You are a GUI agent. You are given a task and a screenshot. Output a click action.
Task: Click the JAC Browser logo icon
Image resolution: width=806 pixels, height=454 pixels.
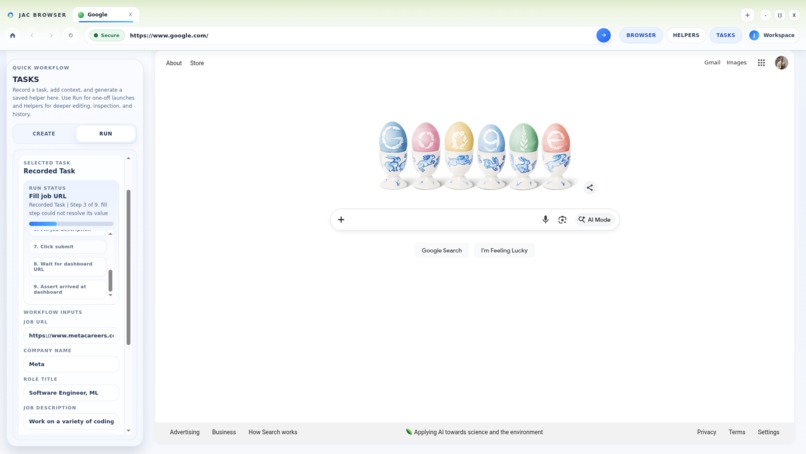coord(10,15)
